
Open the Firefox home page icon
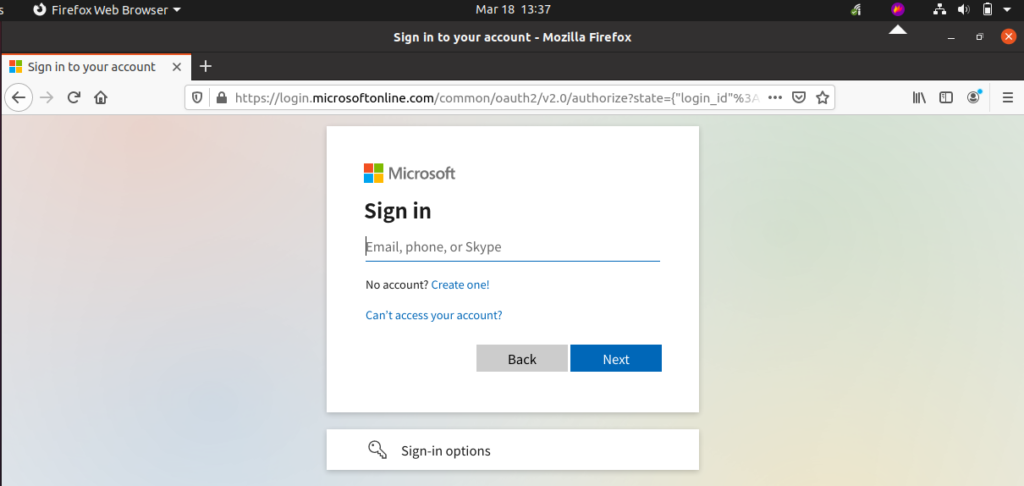(101, 98)
